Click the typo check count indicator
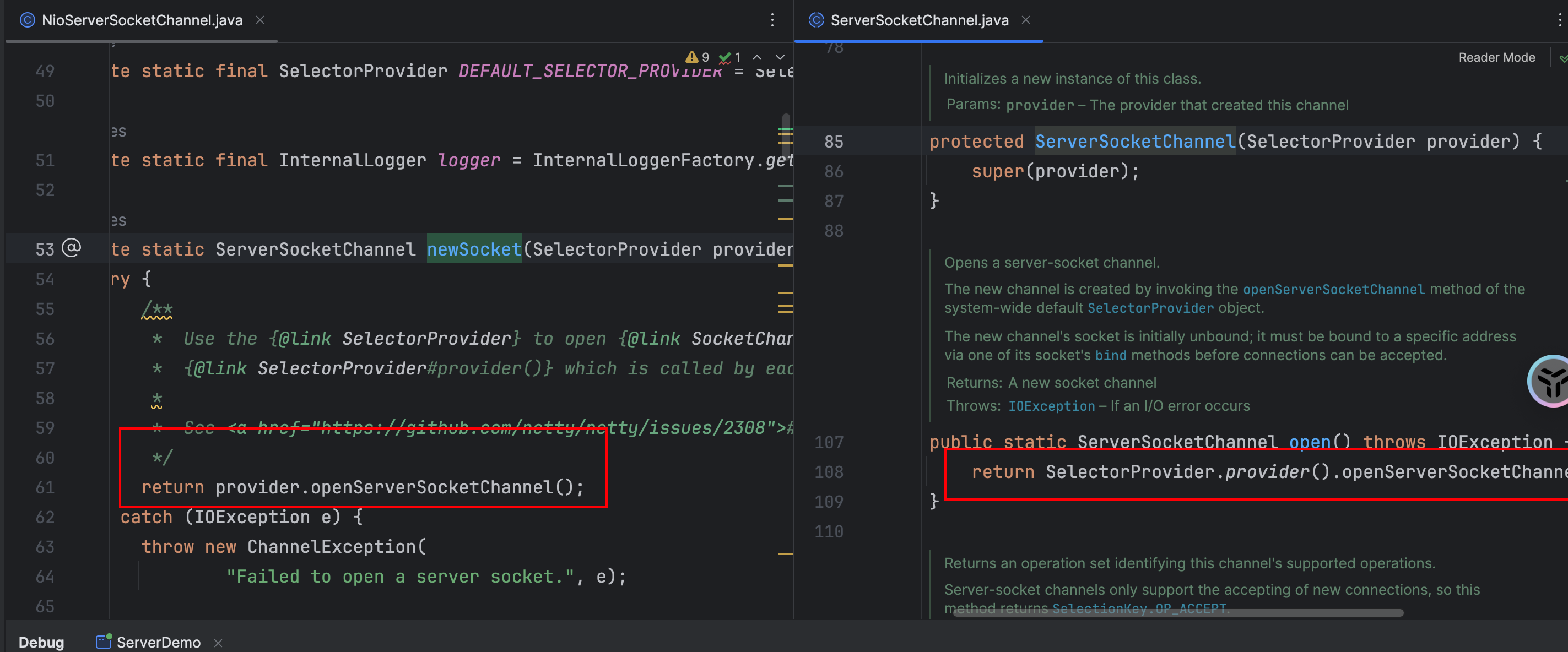The height and width of the screenshot is (652, 1568). pyautogui.click(x=730, y=57)
